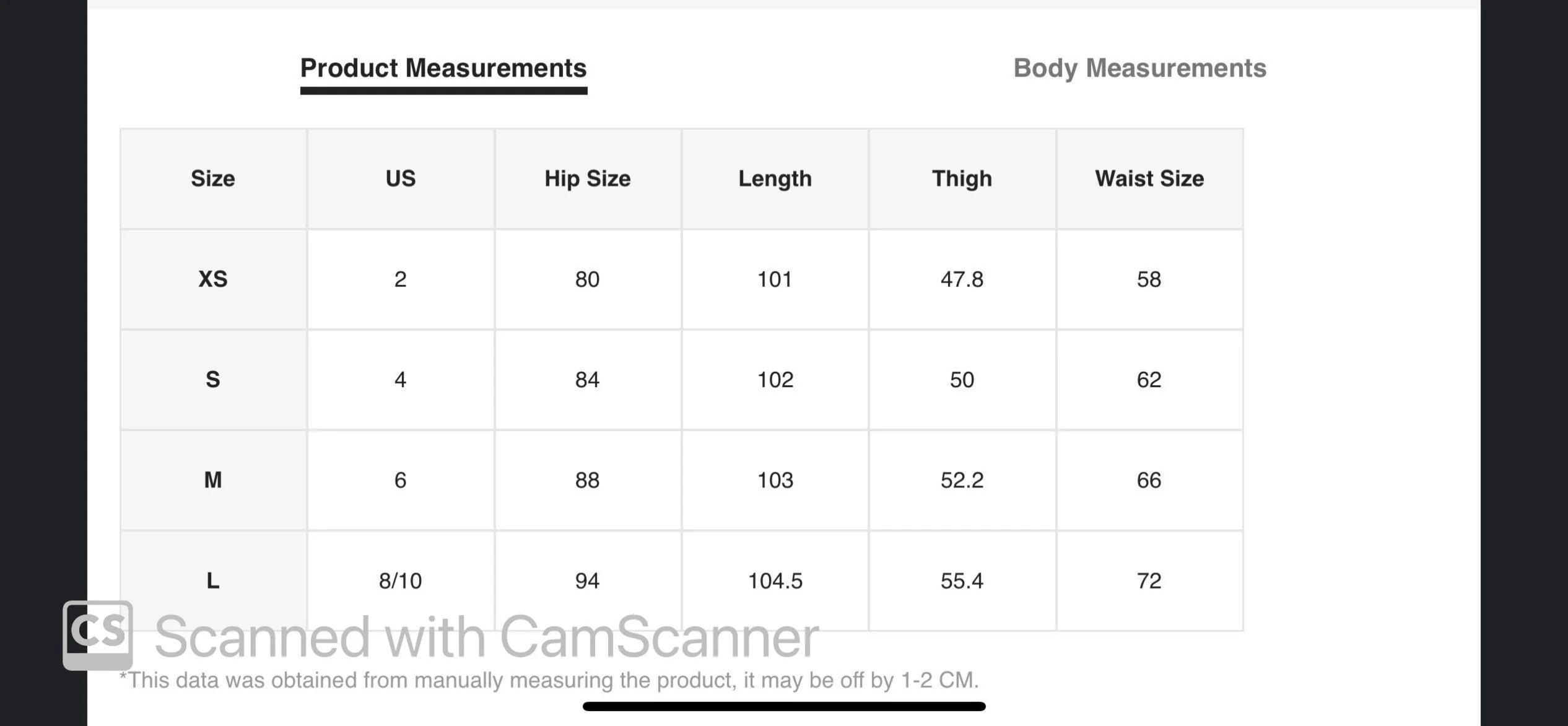
Task: Select the Product Measurements tab
Action: [443, 68]
